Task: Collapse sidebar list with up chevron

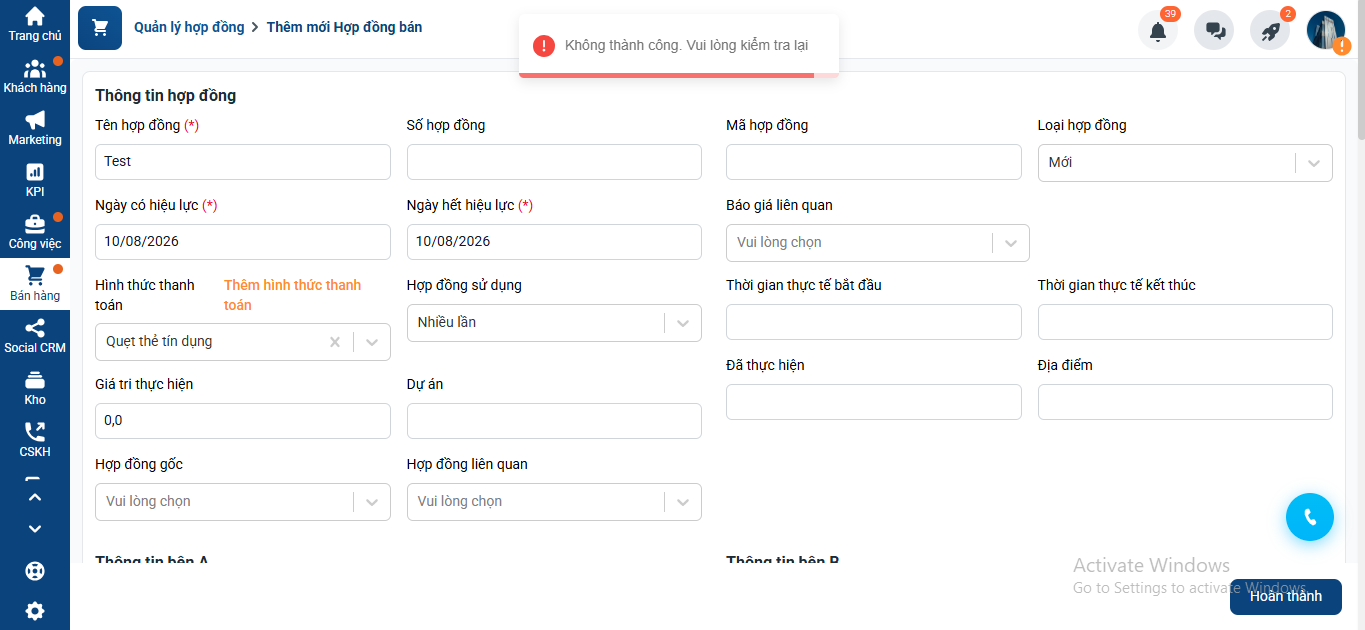Action: click(35, 497)
